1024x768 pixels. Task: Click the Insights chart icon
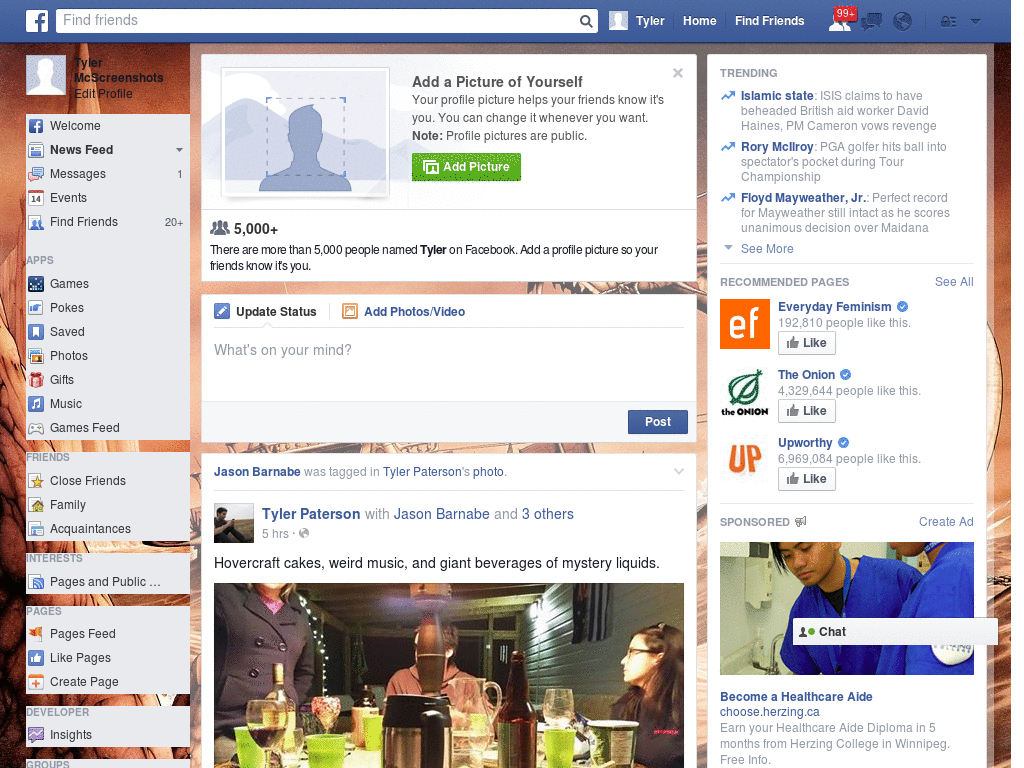[36, 735]
